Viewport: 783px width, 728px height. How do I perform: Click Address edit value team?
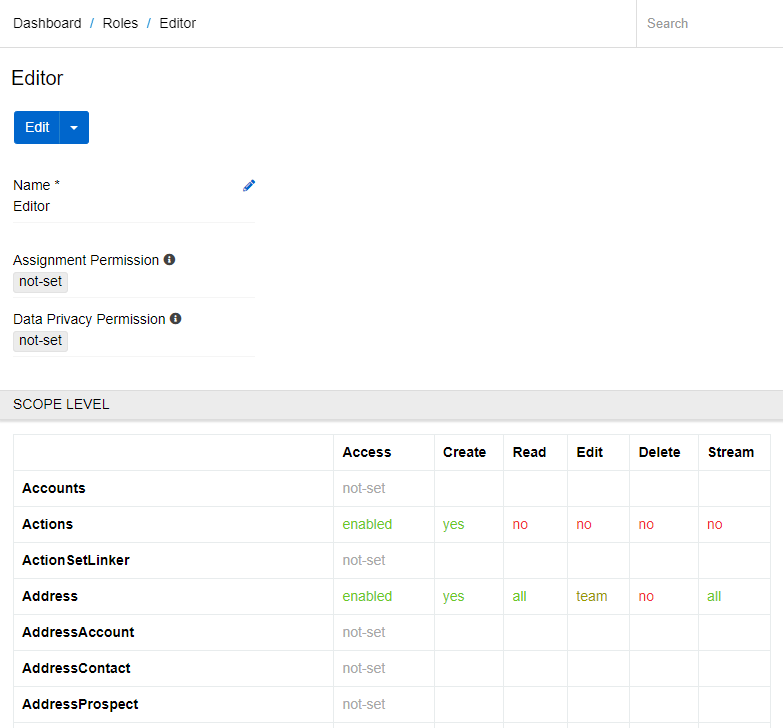coord(592,596)
